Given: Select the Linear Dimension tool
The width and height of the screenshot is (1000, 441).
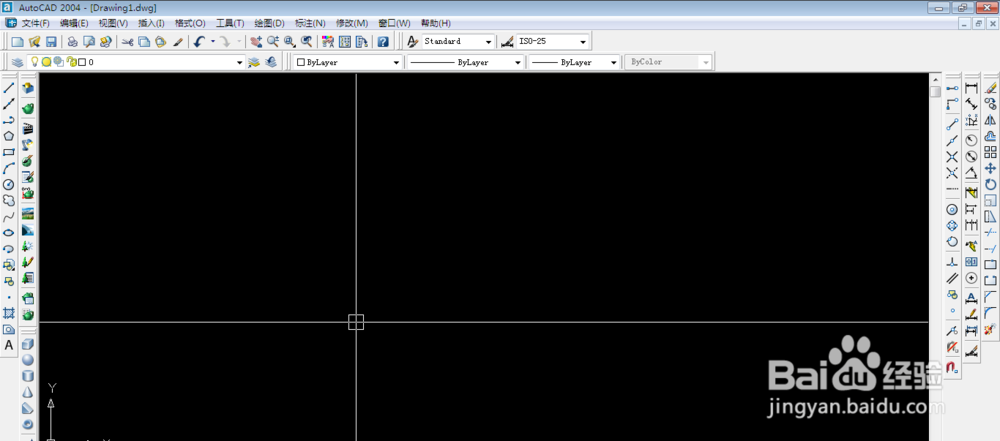Looking at the screenshot, I should point(971,88).
